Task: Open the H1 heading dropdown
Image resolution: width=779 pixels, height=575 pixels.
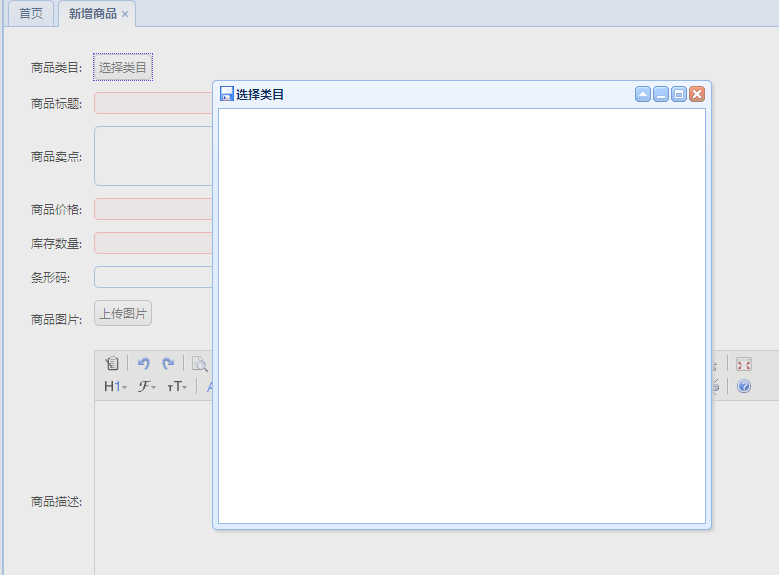Action: coord(115,386)
